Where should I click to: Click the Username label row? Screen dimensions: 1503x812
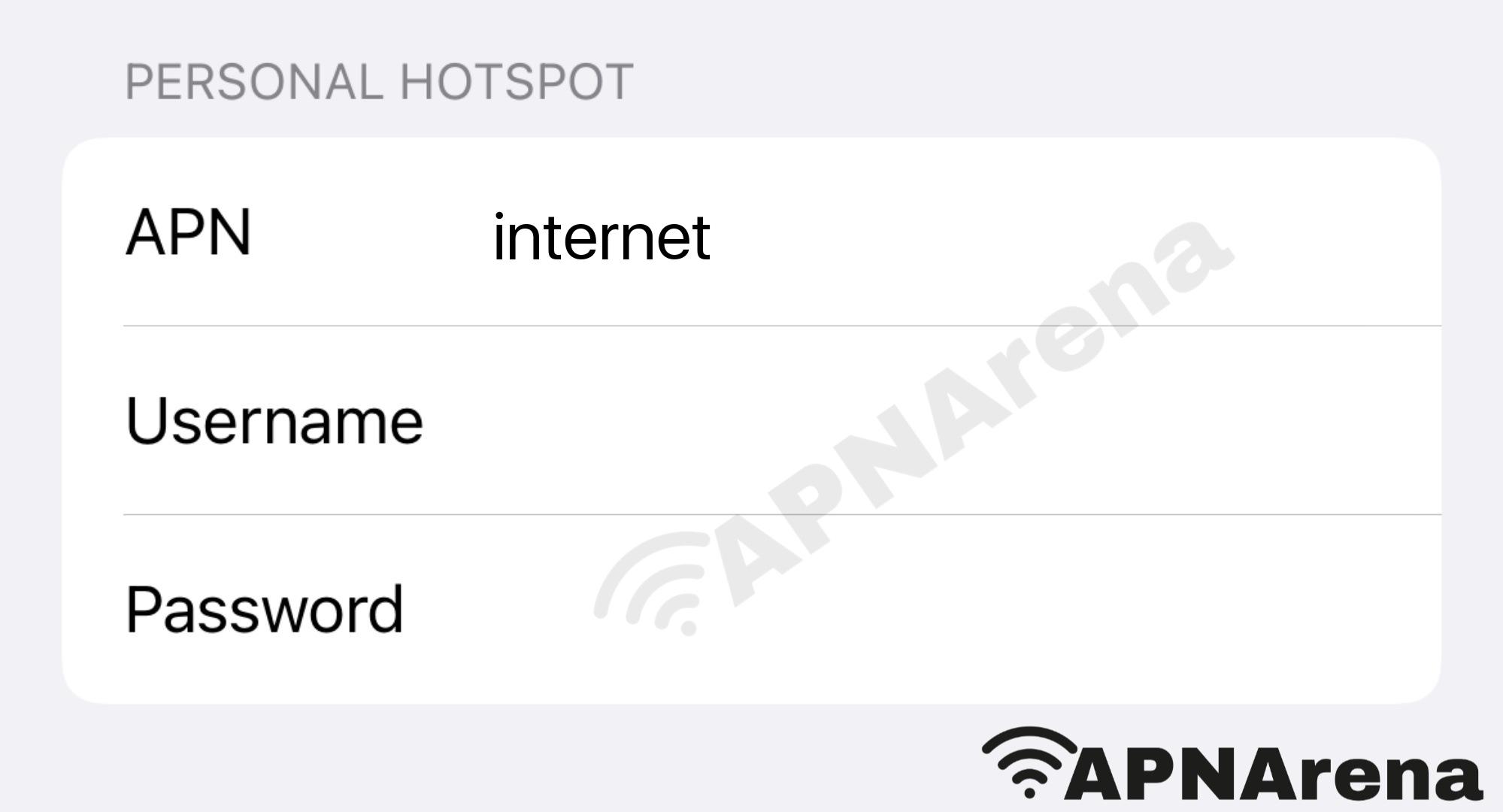[x=751, y=422]
